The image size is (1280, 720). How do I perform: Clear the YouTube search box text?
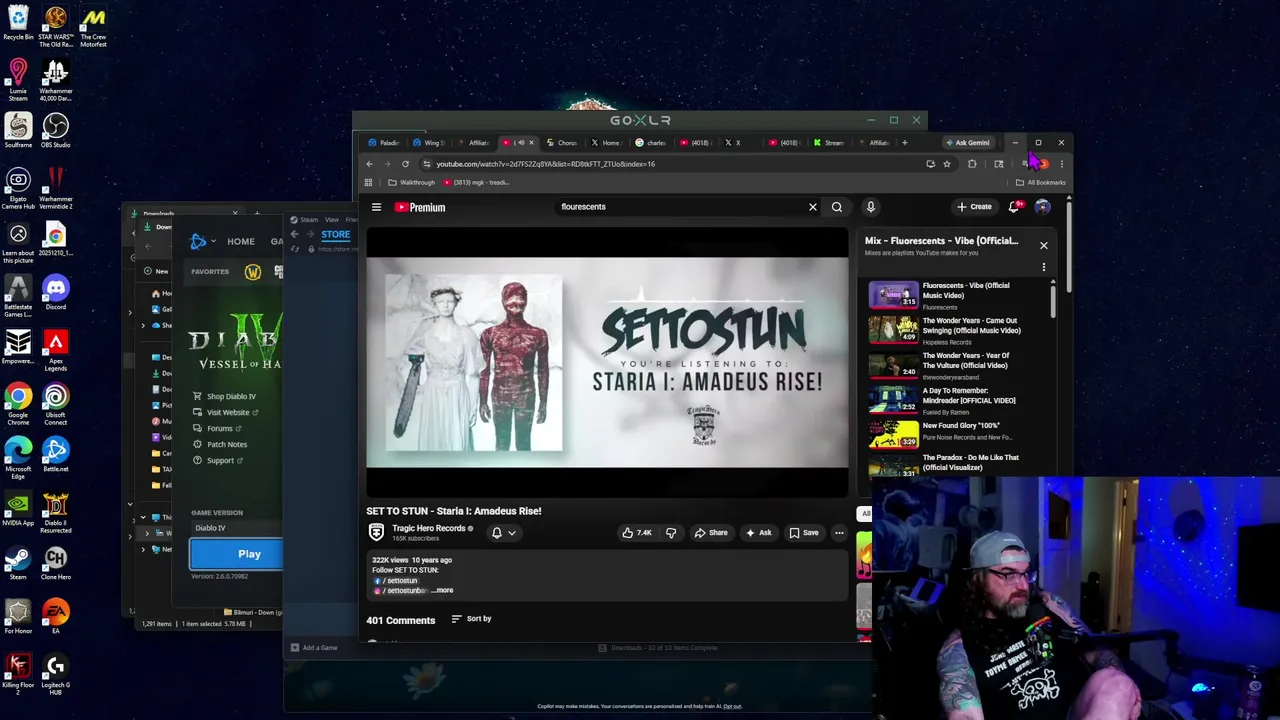tap(812, 207)
